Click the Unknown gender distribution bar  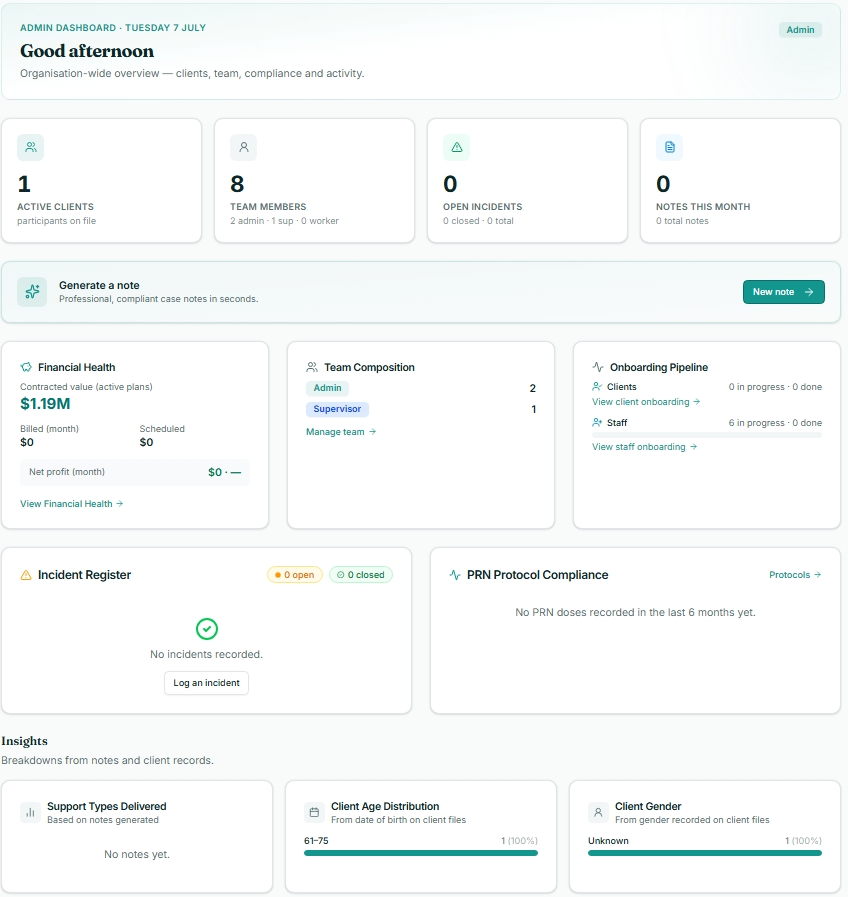coord(704,853)
